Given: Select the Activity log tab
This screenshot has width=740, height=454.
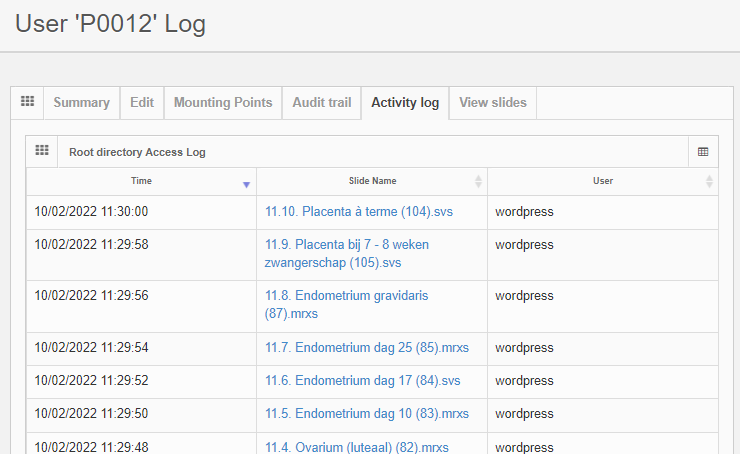Looking at the screenshot, I should click(x=404, y=103).
